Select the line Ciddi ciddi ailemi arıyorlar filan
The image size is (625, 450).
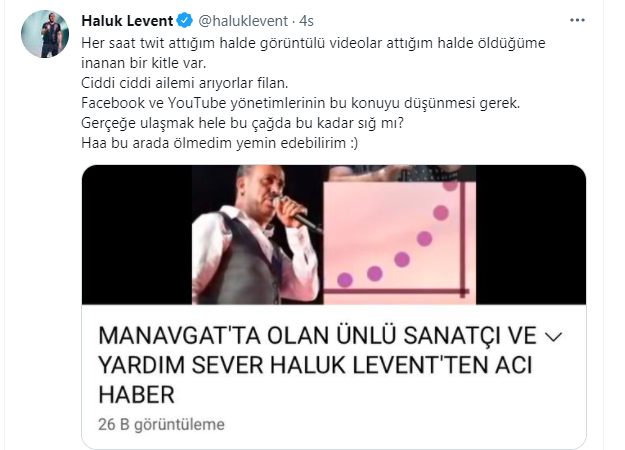185,83
